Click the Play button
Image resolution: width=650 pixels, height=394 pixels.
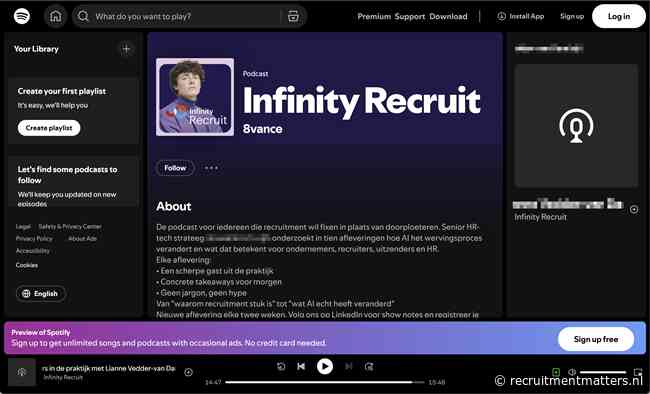pyautogui.click(x=325, y=366)
